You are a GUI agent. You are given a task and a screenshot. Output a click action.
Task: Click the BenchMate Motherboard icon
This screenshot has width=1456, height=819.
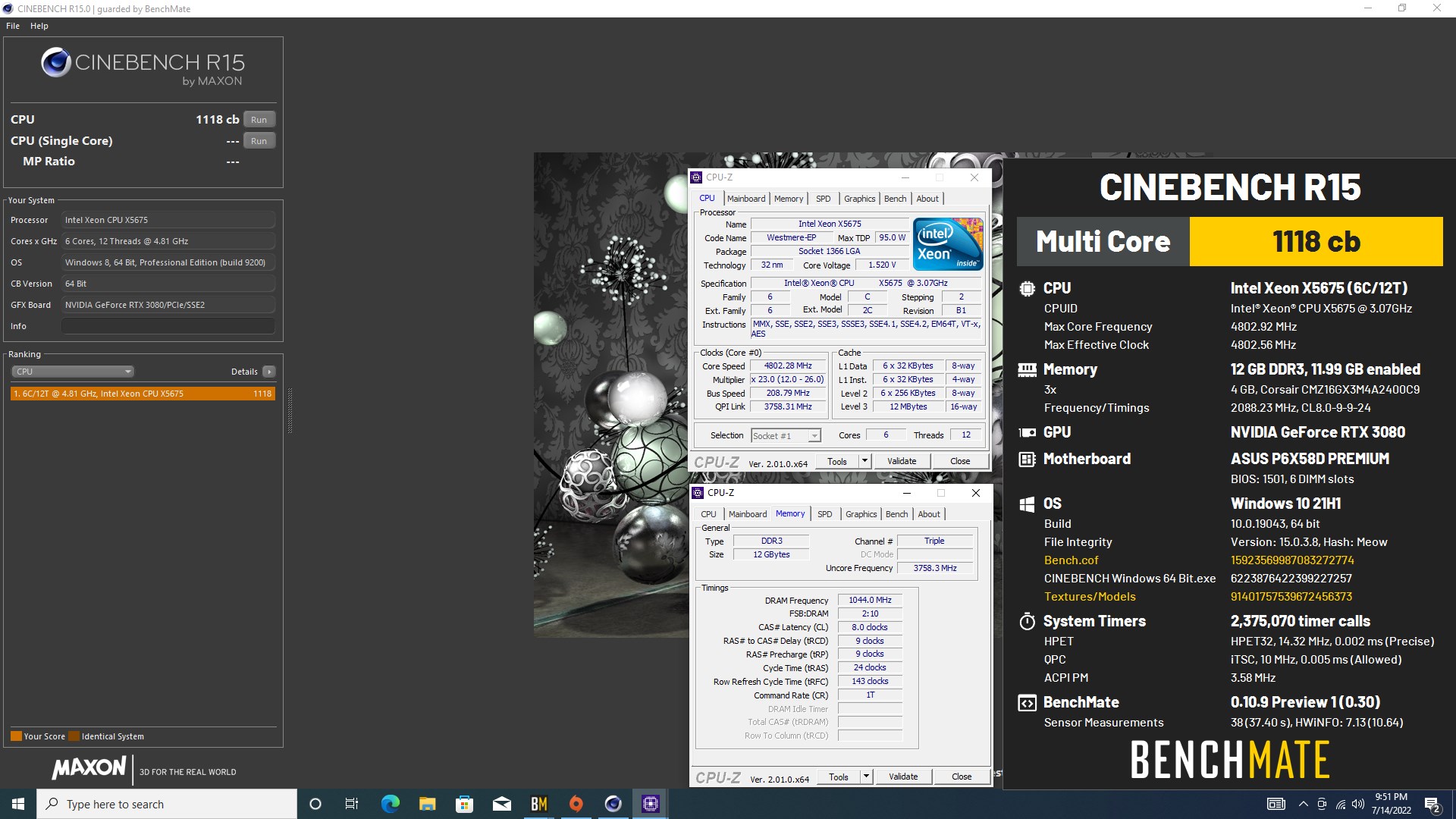1027,459
